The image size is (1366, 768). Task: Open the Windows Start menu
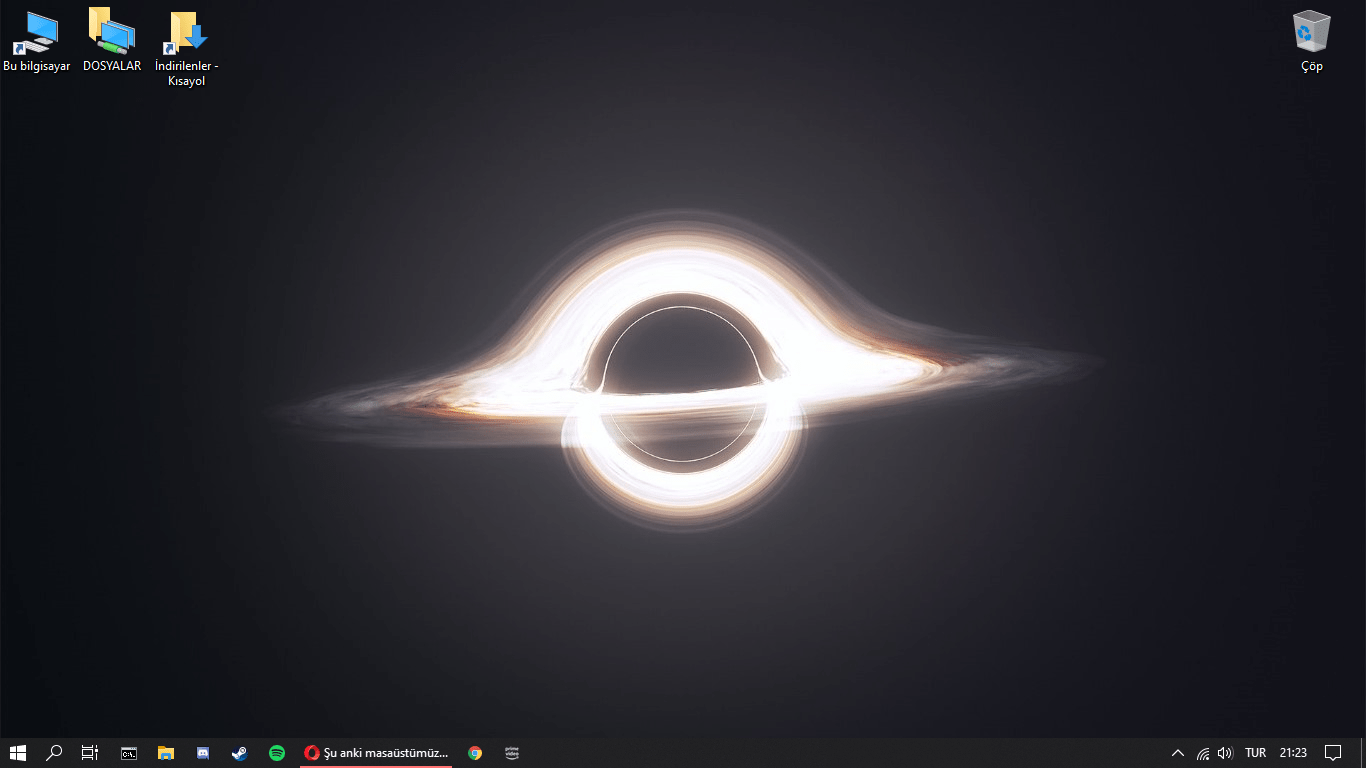[18, 753]
